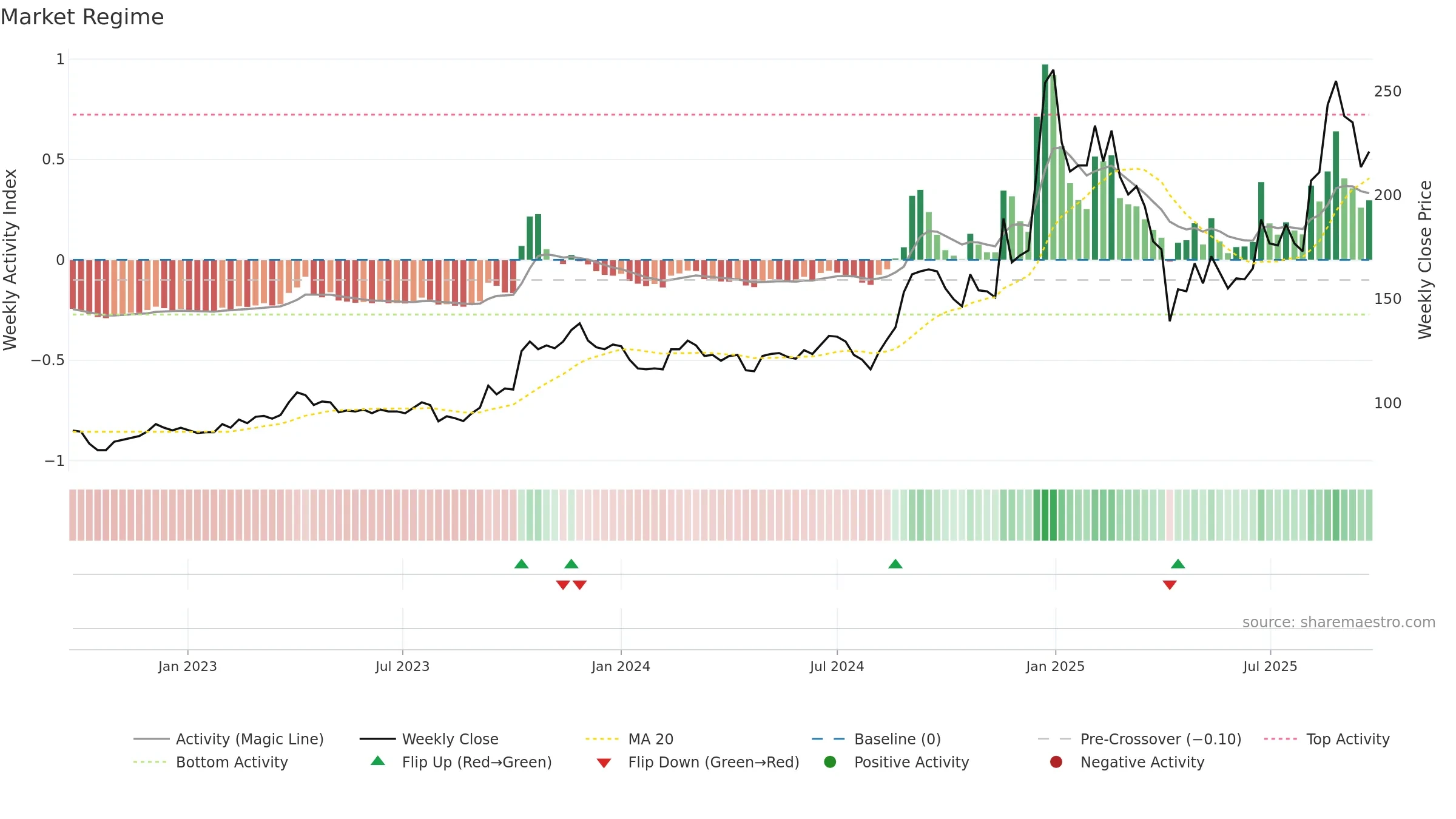Click the Jan 2025 x-axis label
This screenshot has width=1456, height=819.
[x=1055, y=666]
